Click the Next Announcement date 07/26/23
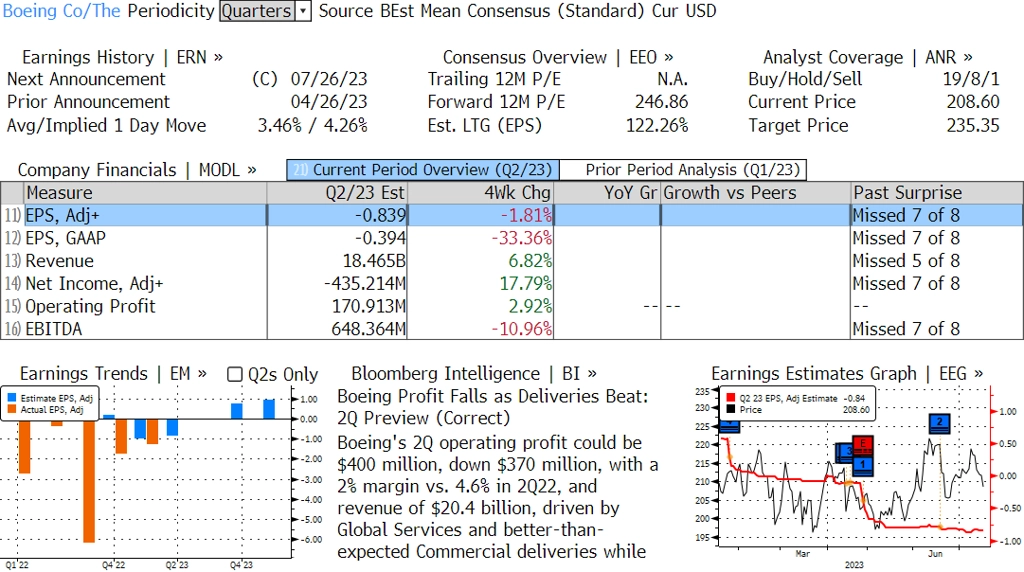This screenshot has height=572, width=1024. point(329,79)
